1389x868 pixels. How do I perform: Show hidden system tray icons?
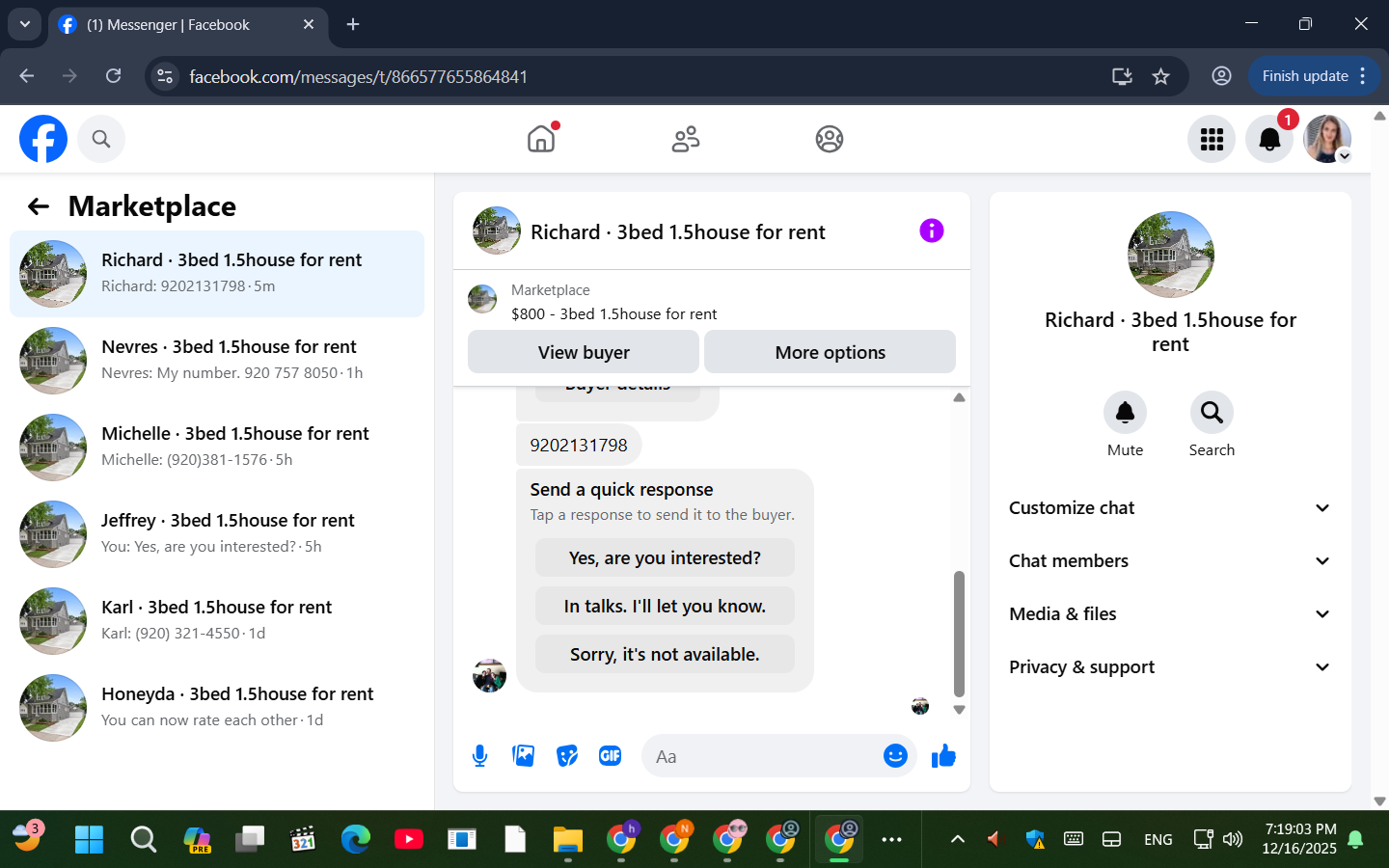pos(957,839)
